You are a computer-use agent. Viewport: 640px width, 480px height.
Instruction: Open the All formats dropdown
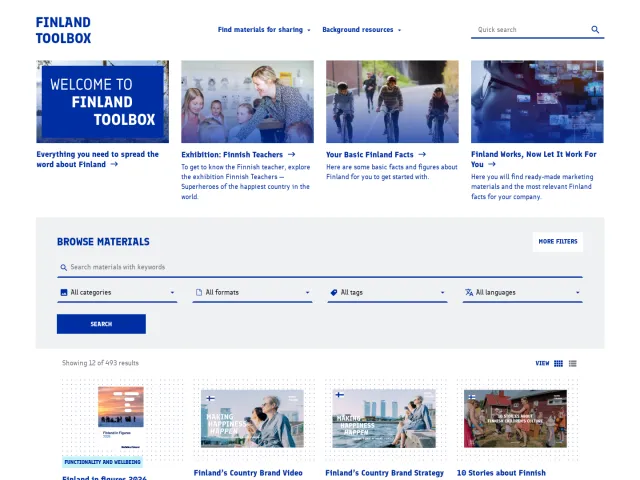[252, 293]
